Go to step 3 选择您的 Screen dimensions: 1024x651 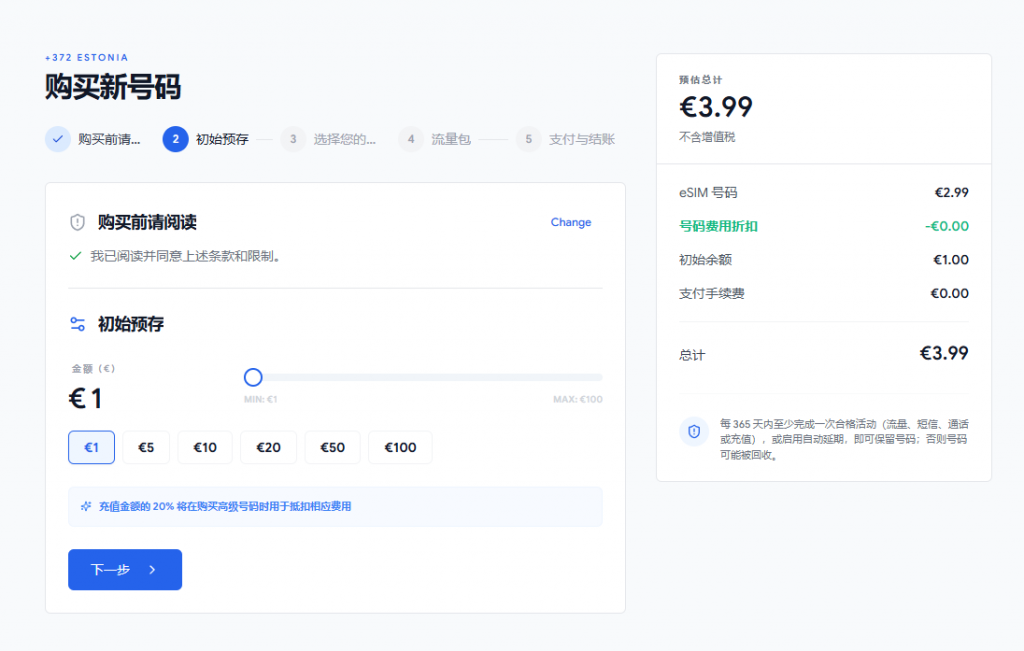328,139
